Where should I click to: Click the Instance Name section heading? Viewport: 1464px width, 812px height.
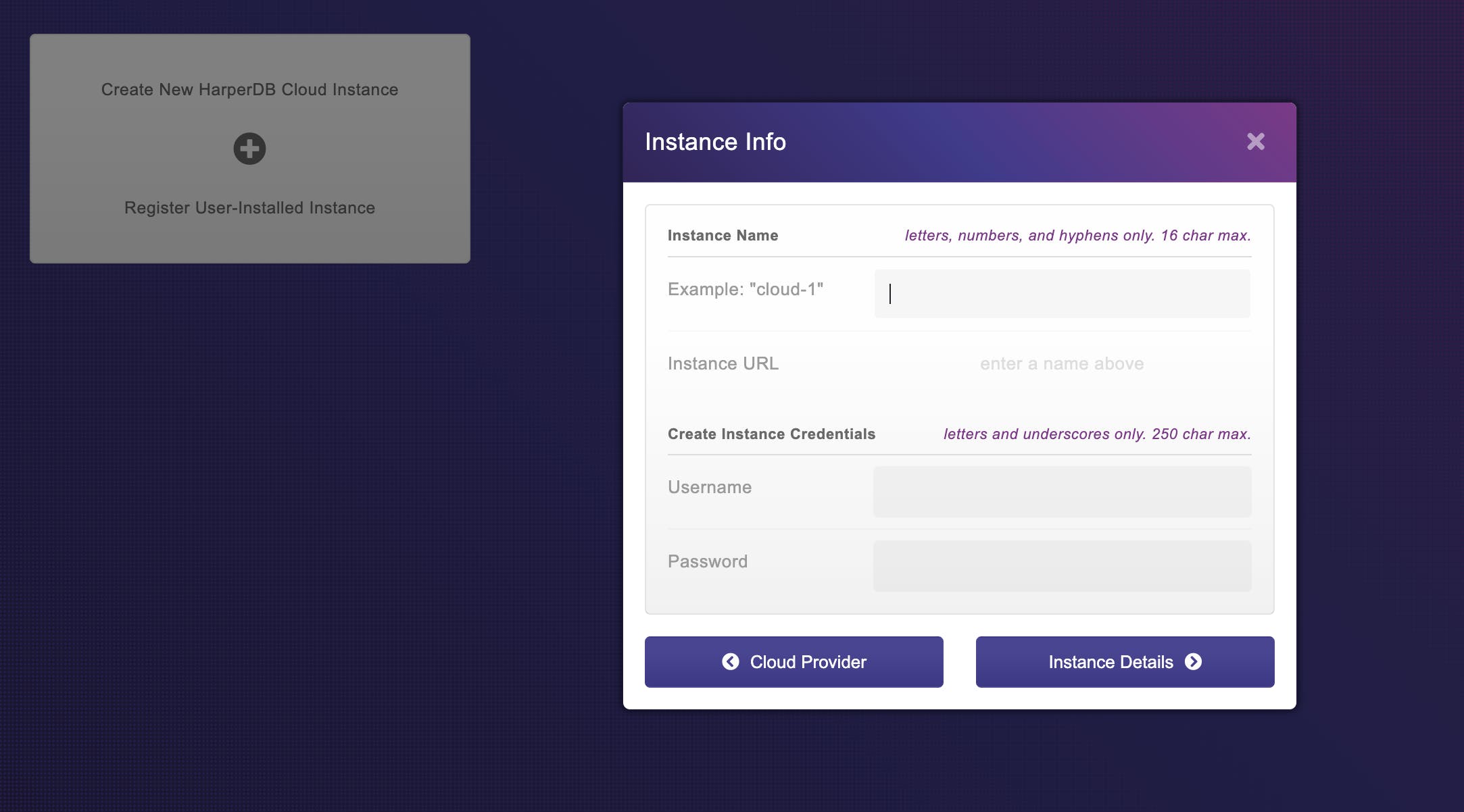tap(723, 236)
